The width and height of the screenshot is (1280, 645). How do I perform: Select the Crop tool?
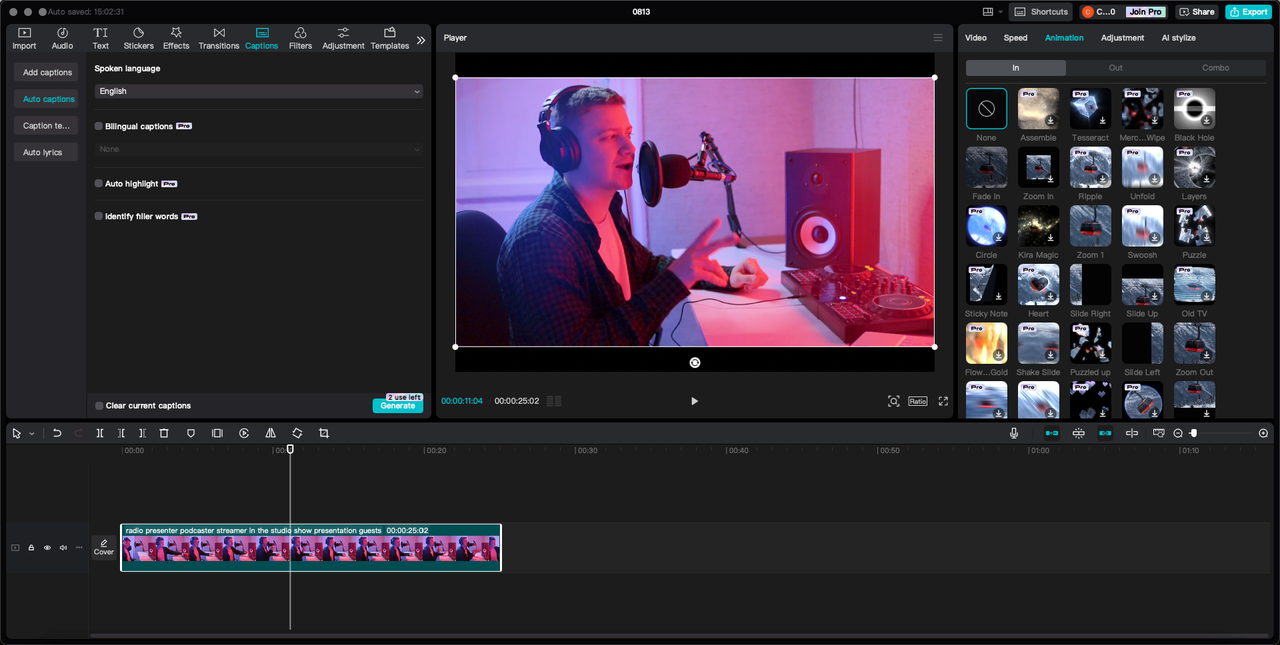pyautogui.click(x=324, y=433)
